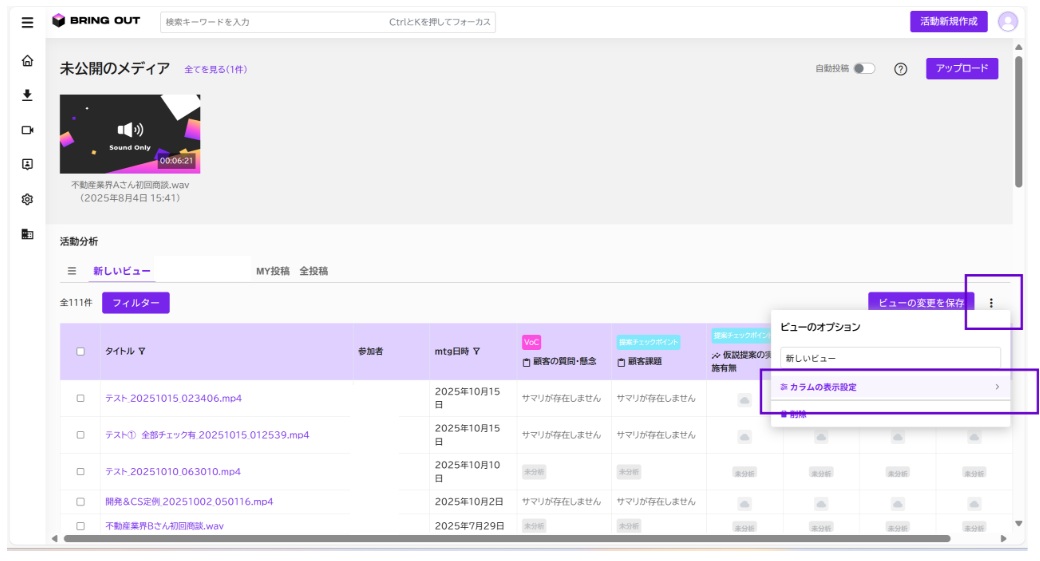
Task: Check the 開発&CS定例 row checkbox
Action: tap(80, 502)
